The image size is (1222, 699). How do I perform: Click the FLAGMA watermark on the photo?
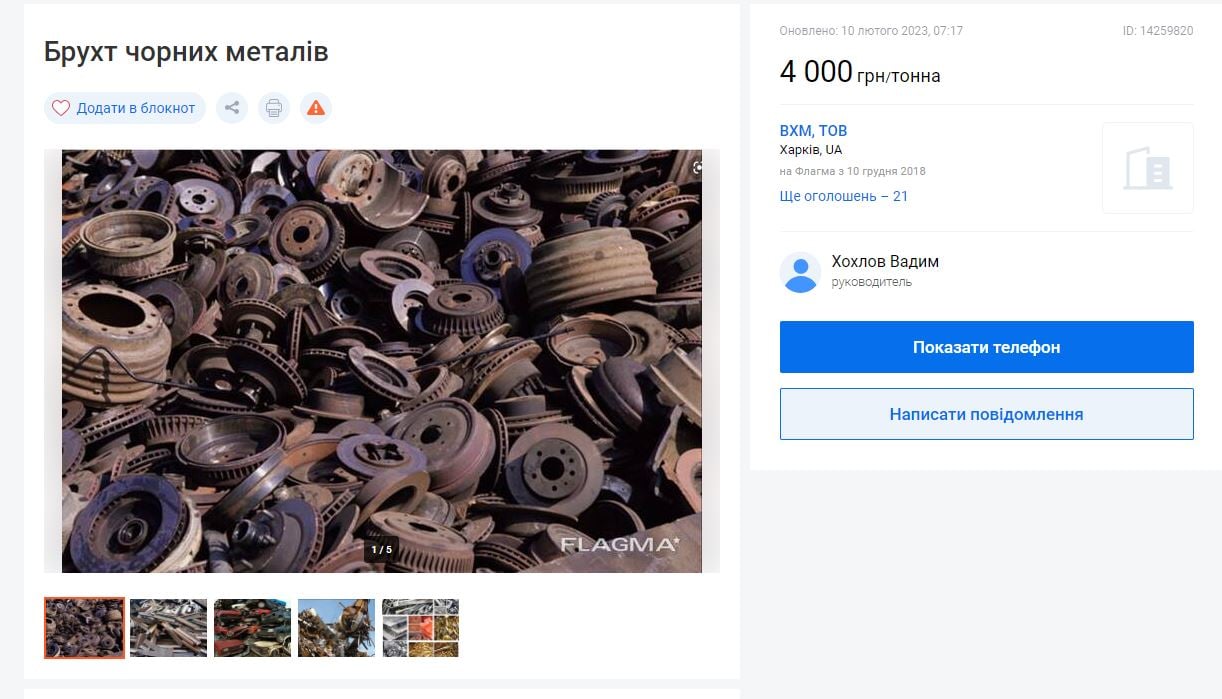coord(626,548)
